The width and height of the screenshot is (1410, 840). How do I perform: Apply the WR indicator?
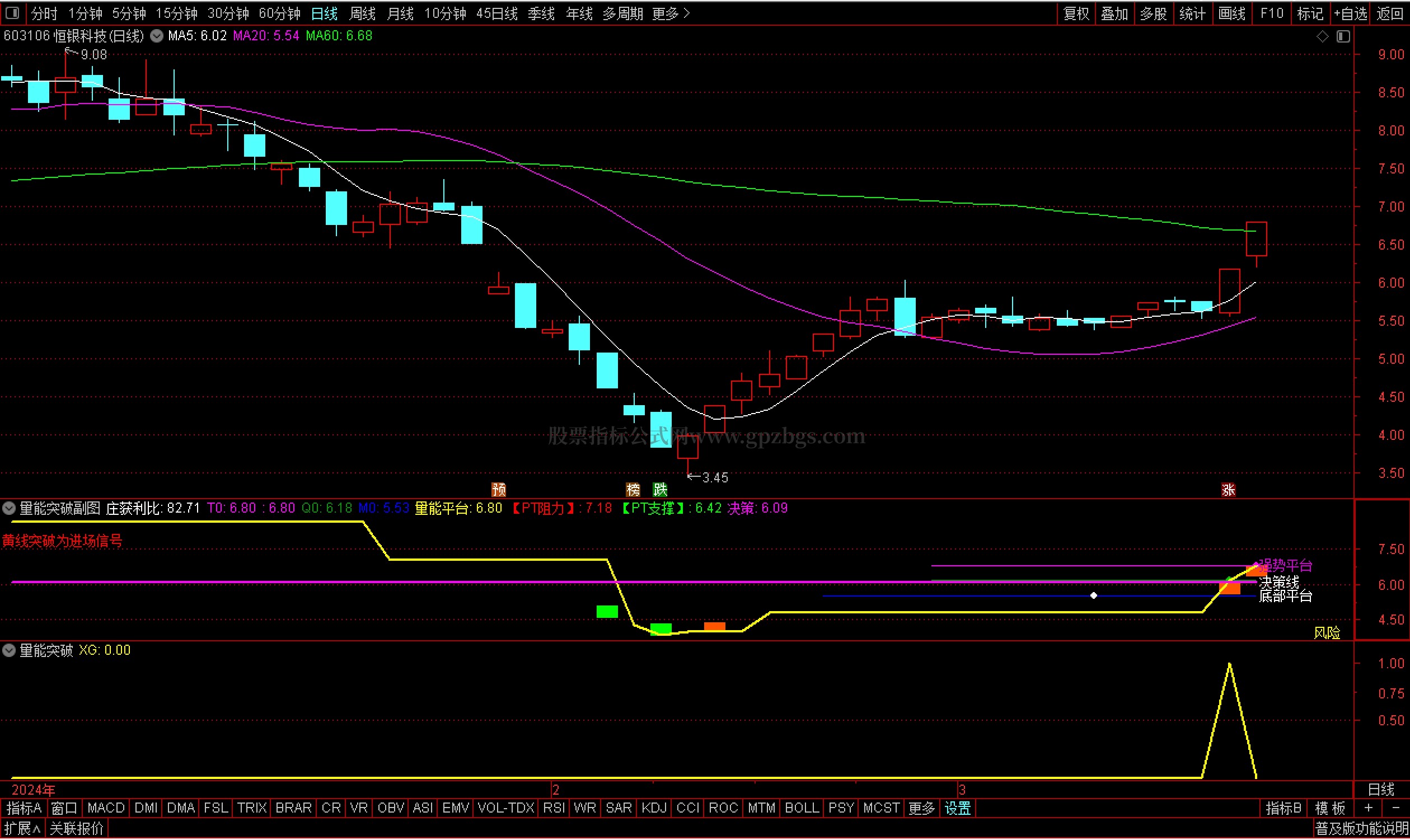(585, 809)
